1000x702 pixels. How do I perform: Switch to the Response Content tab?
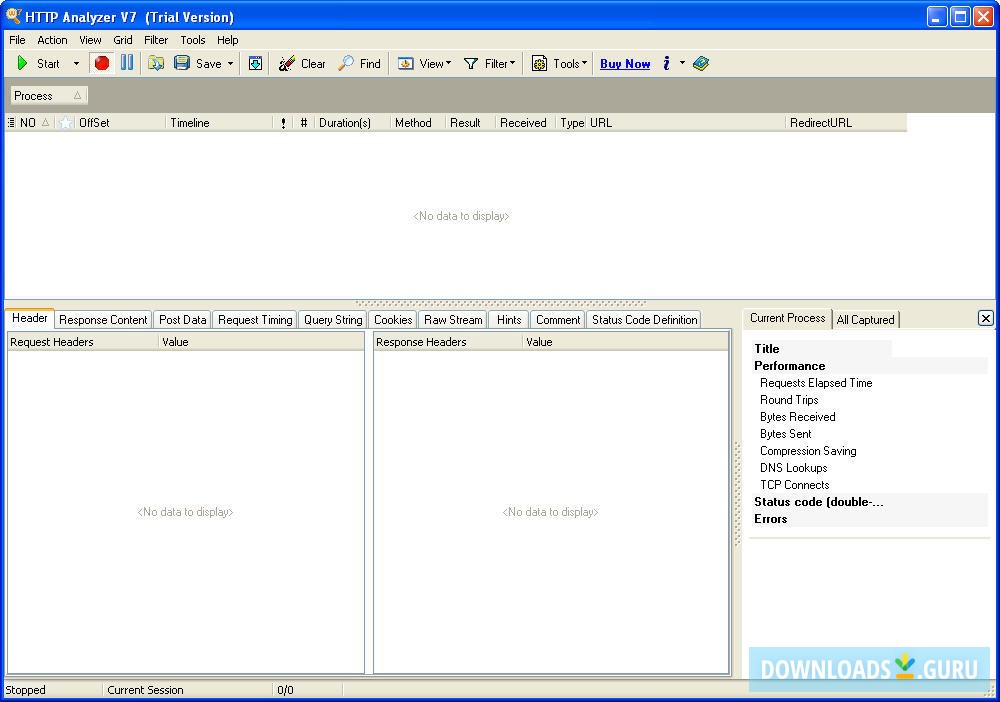103,320
